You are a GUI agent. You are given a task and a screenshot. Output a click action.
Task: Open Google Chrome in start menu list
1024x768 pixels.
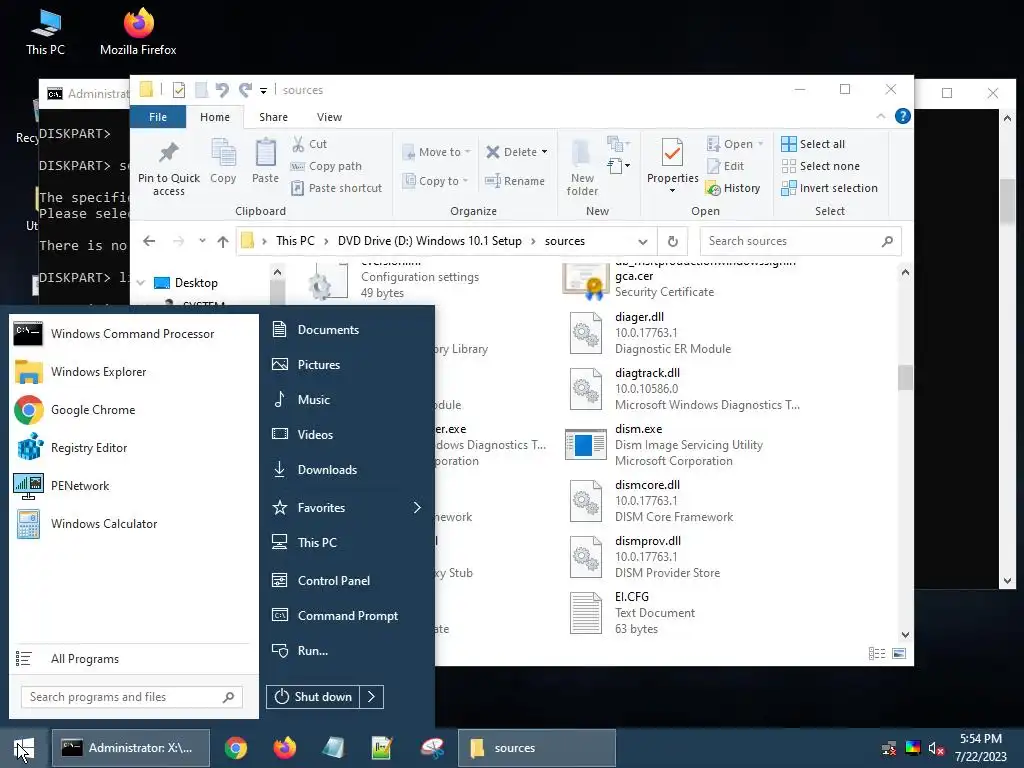[x=133, y=409]
